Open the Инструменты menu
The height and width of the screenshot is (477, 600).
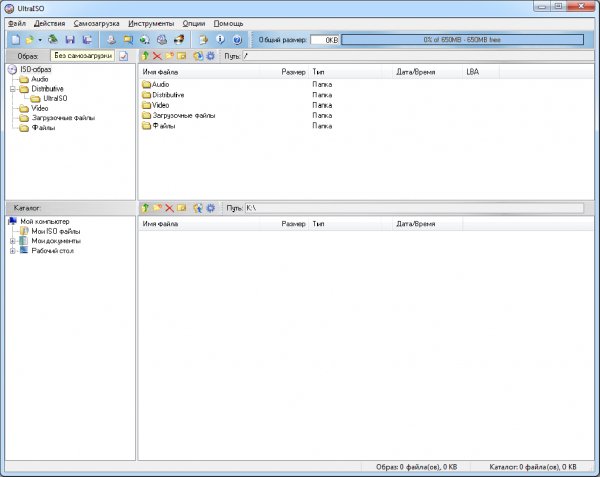click(151, 24)
